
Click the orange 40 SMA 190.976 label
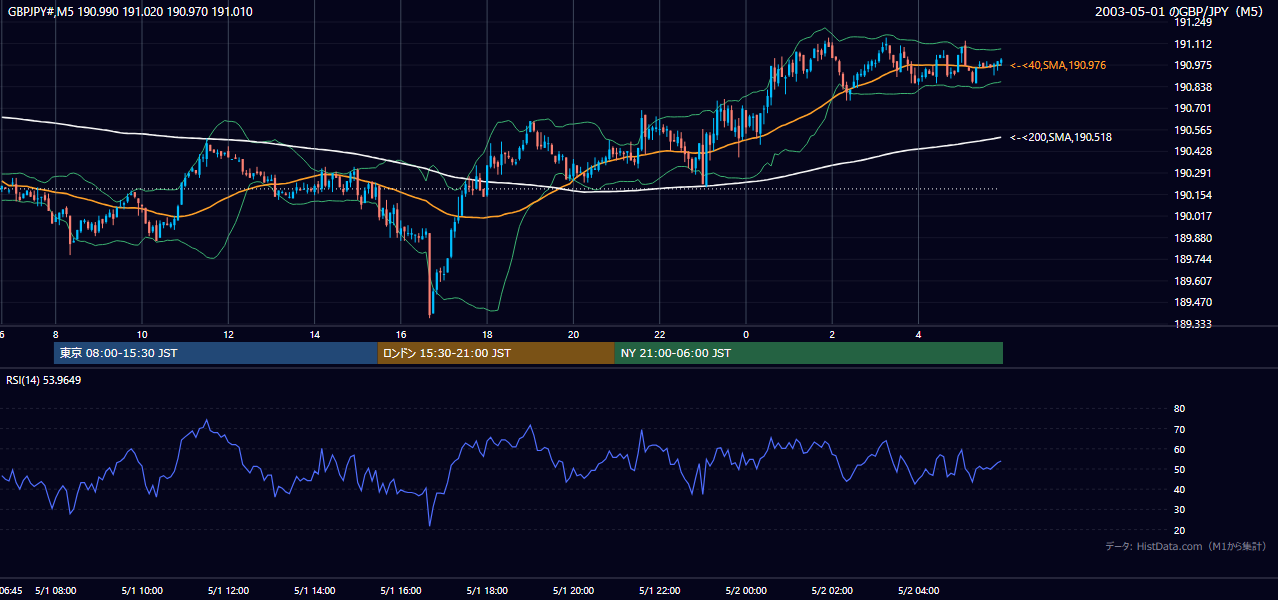point(1058,65)
